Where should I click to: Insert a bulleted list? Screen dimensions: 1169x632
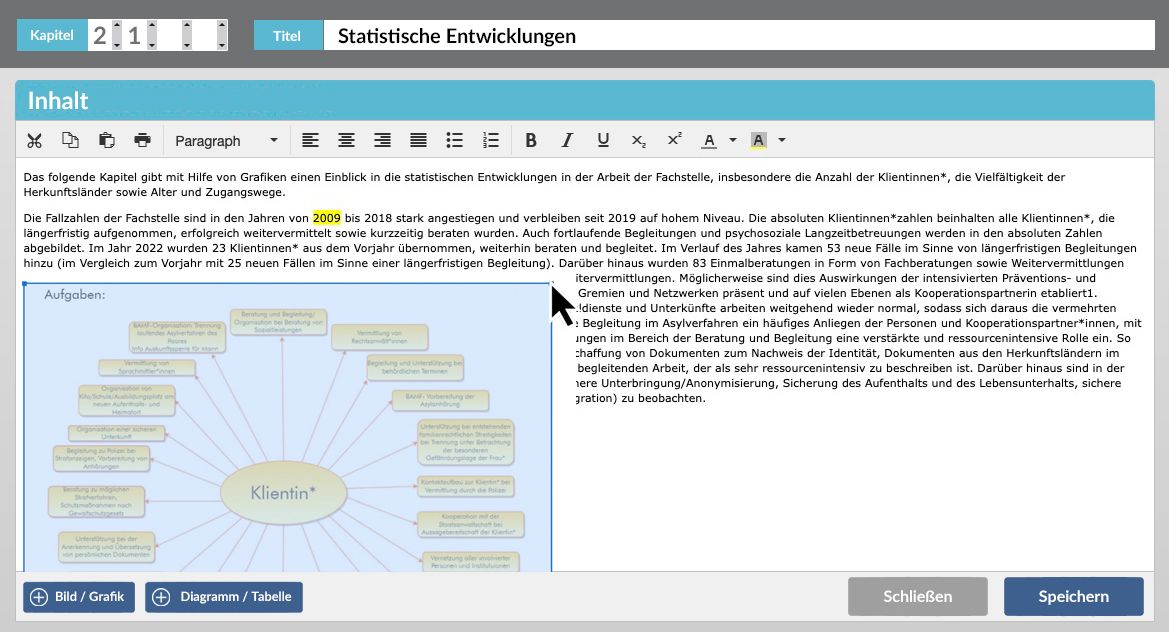tap(454, 140)
